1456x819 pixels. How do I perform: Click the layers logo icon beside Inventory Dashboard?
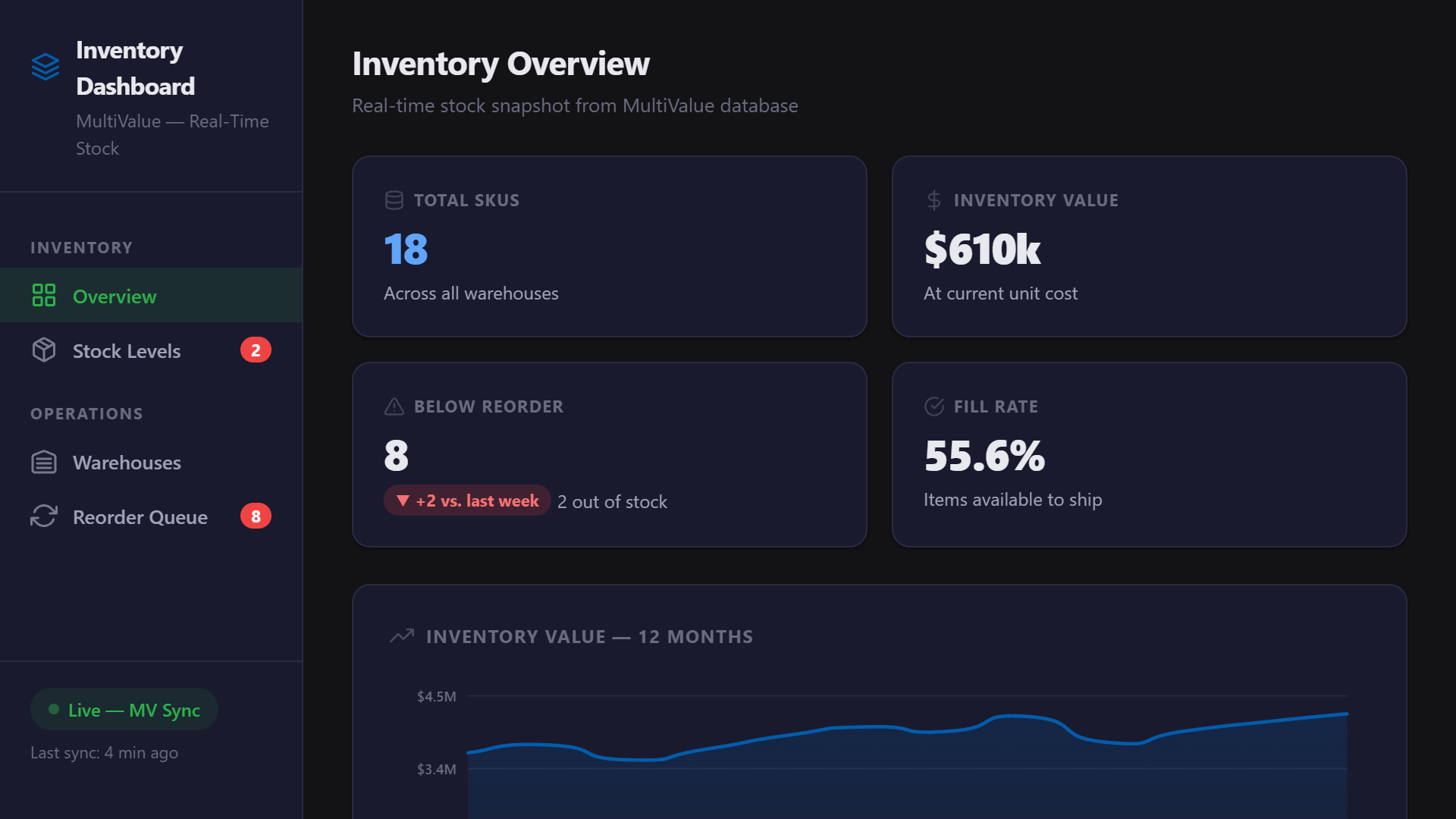tap(45, 67)
